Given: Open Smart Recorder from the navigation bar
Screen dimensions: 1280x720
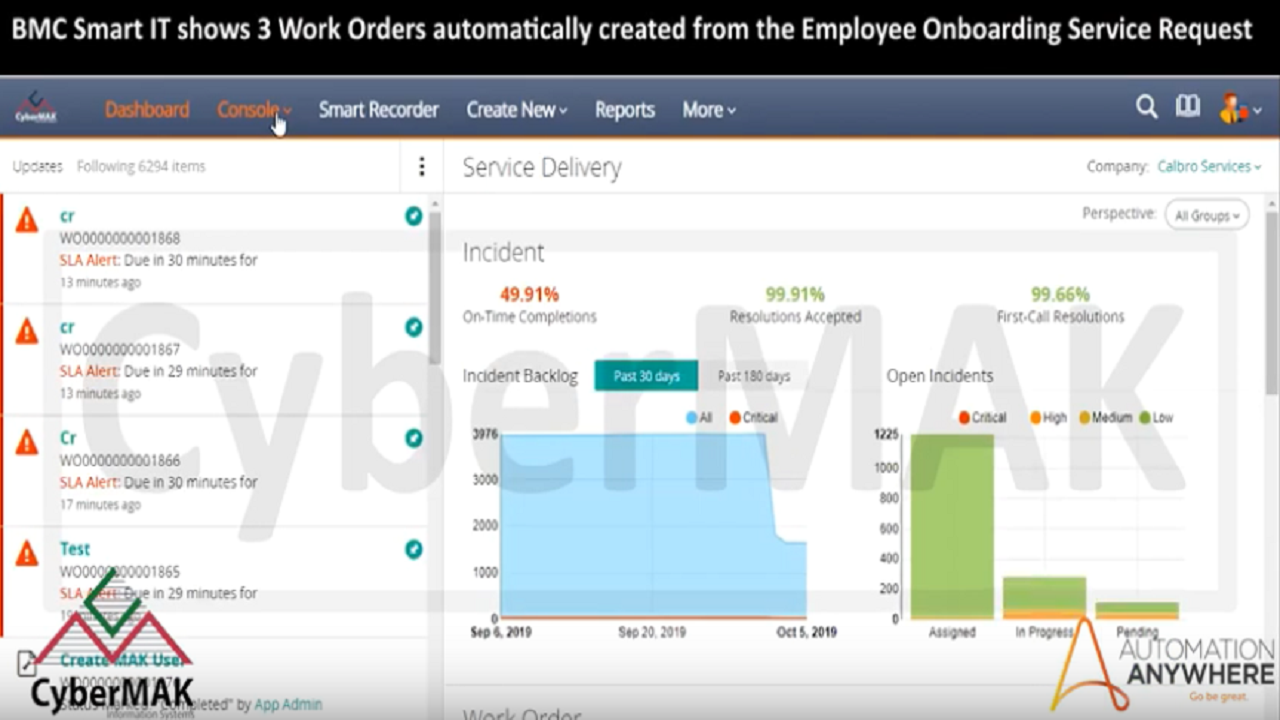Looking at the screenshot, I should pos(379,110).
